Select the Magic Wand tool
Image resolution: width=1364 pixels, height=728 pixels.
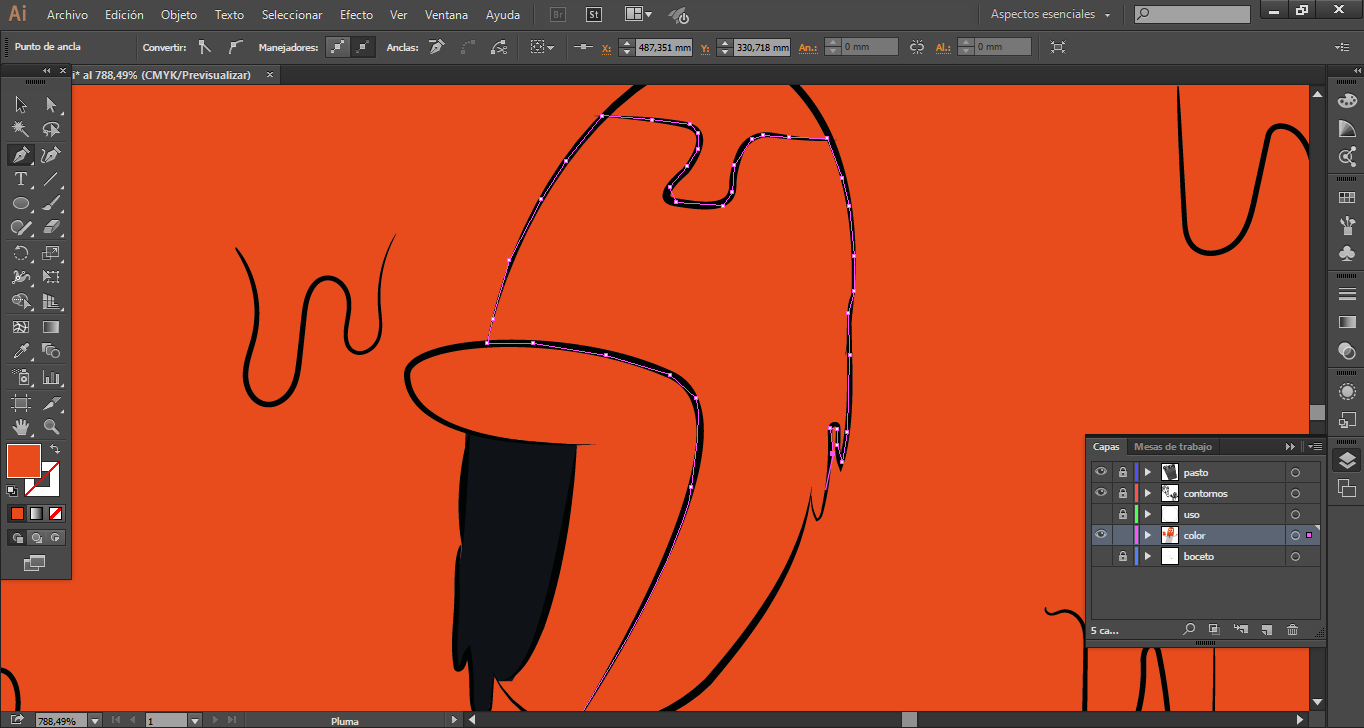(x=20, y=129)
